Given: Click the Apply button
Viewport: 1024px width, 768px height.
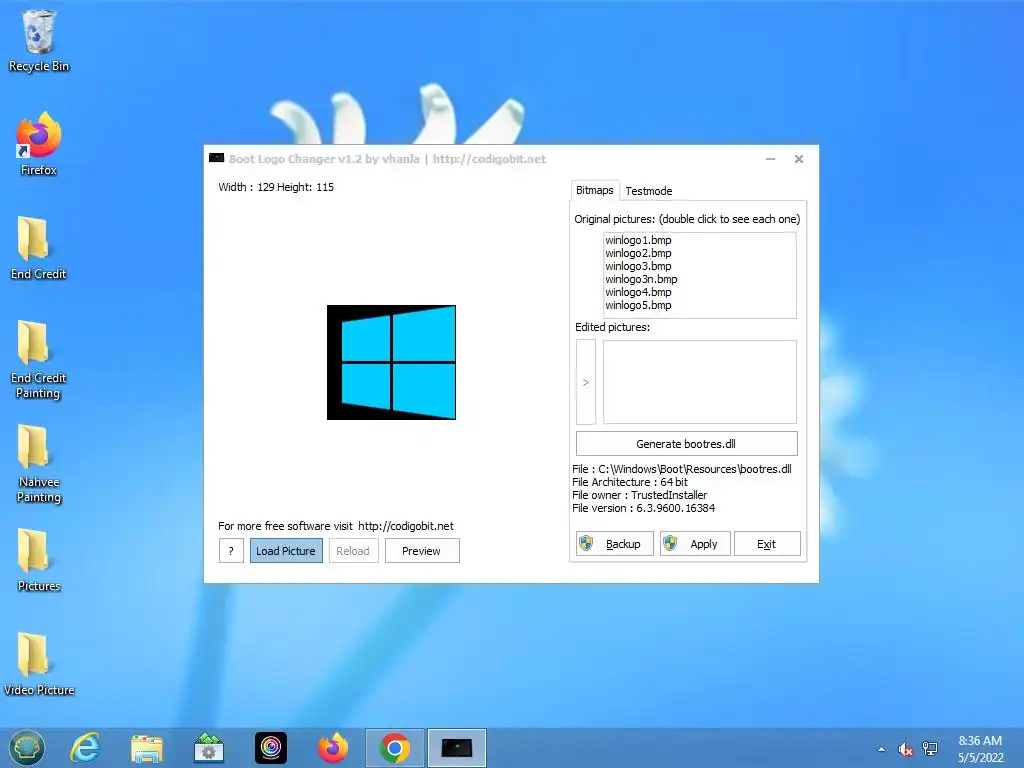Looking at the screenshot, I should (x=695, y=543).
